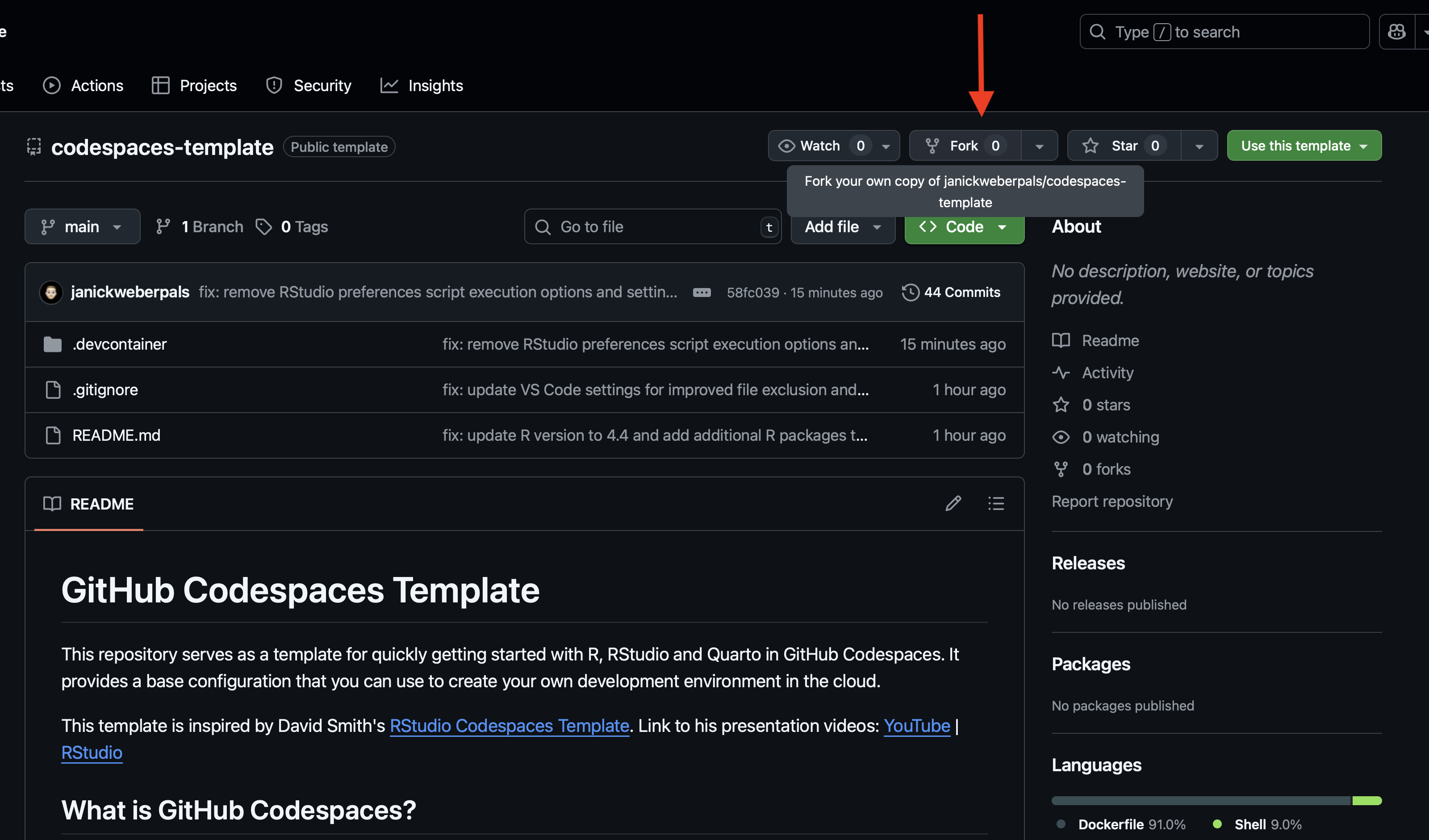Screen dimensions: 1429x840
Task: Click the codespaces-template repository title
Action: point(162,147)
